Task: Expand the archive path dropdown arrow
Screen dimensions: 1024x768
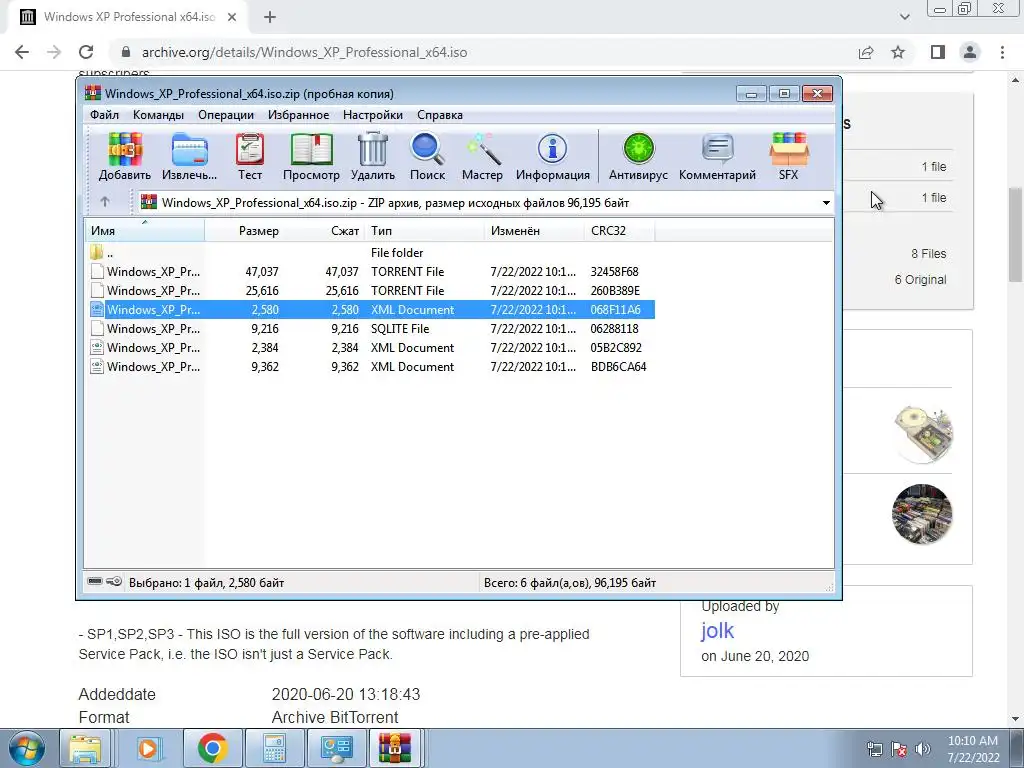Action: pyautogui.click(x=825, y=202)
